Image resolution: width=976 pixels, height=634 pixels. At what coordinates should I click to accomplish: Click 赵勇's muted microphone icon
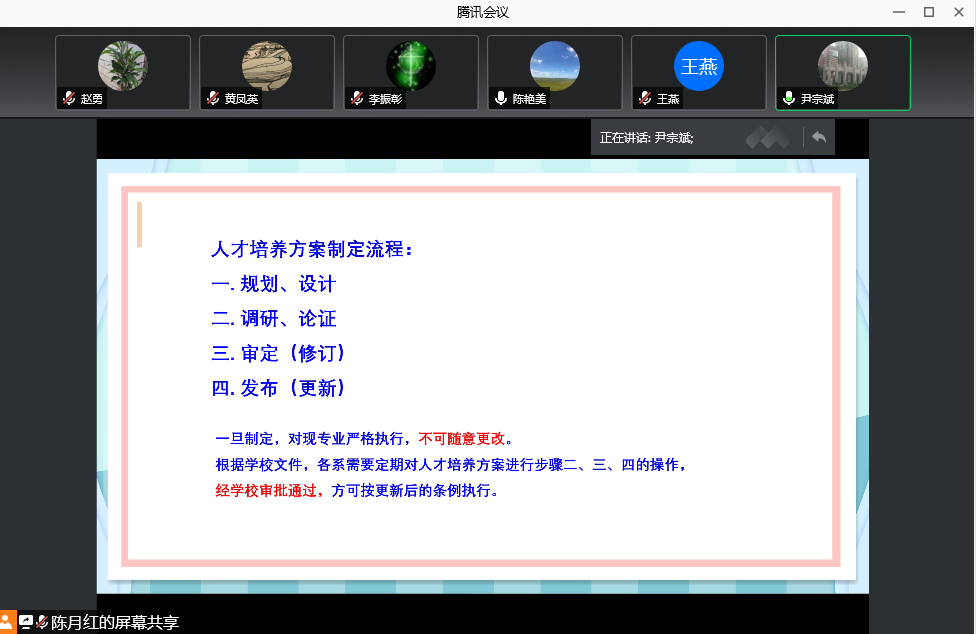tap(68, 99)
